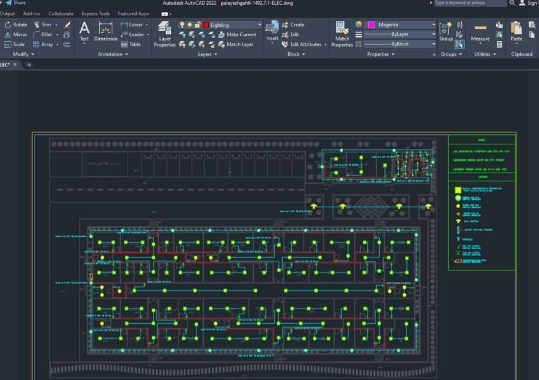This screenshot has width=539, height=380.
Task: Click the Group tool
Action: (446, 32)
